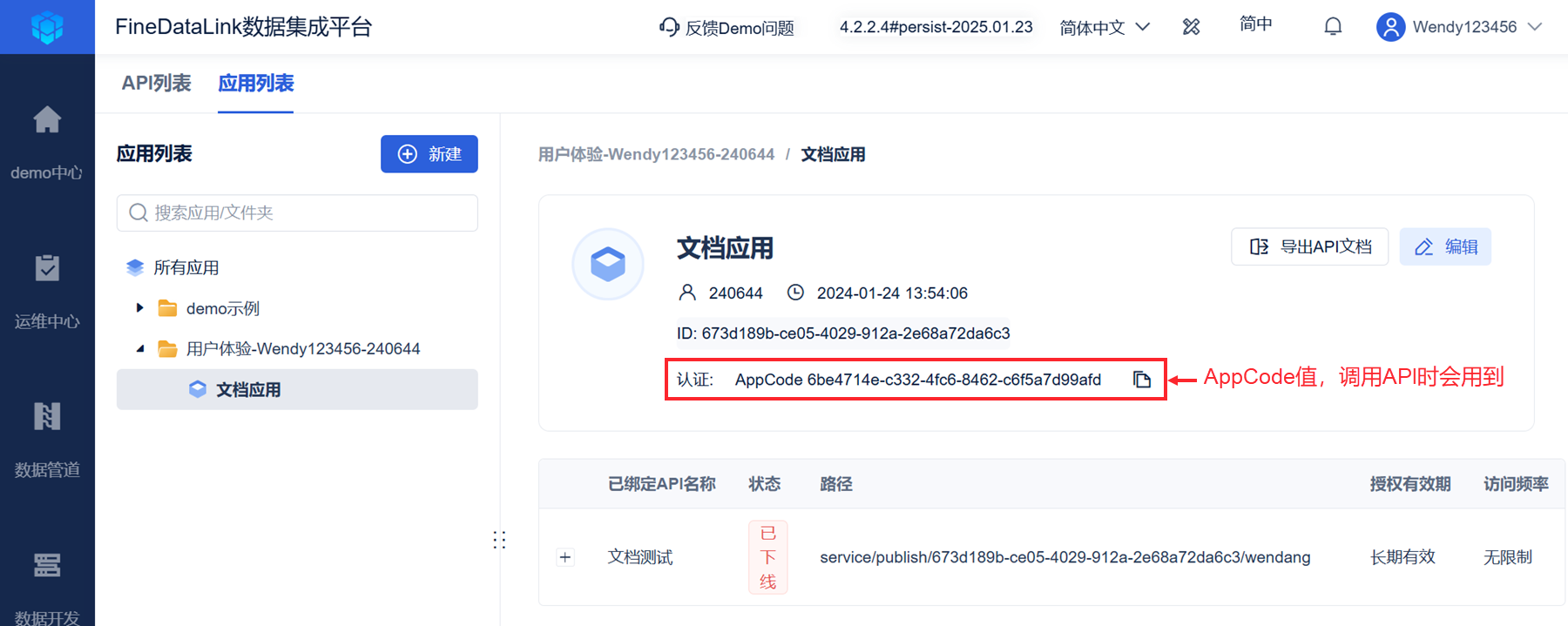The image size is (1568, 626).
Task: Open the 数据管道 sidebar icon
Action: tap(47, 416)
